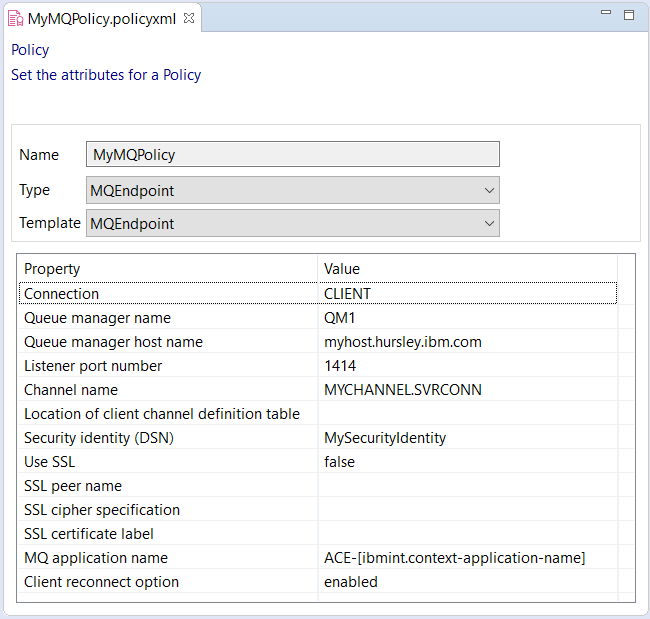Click the policy Name text field
The height and width of the screenshot is (619, 650).
click(x=292, y=155)
